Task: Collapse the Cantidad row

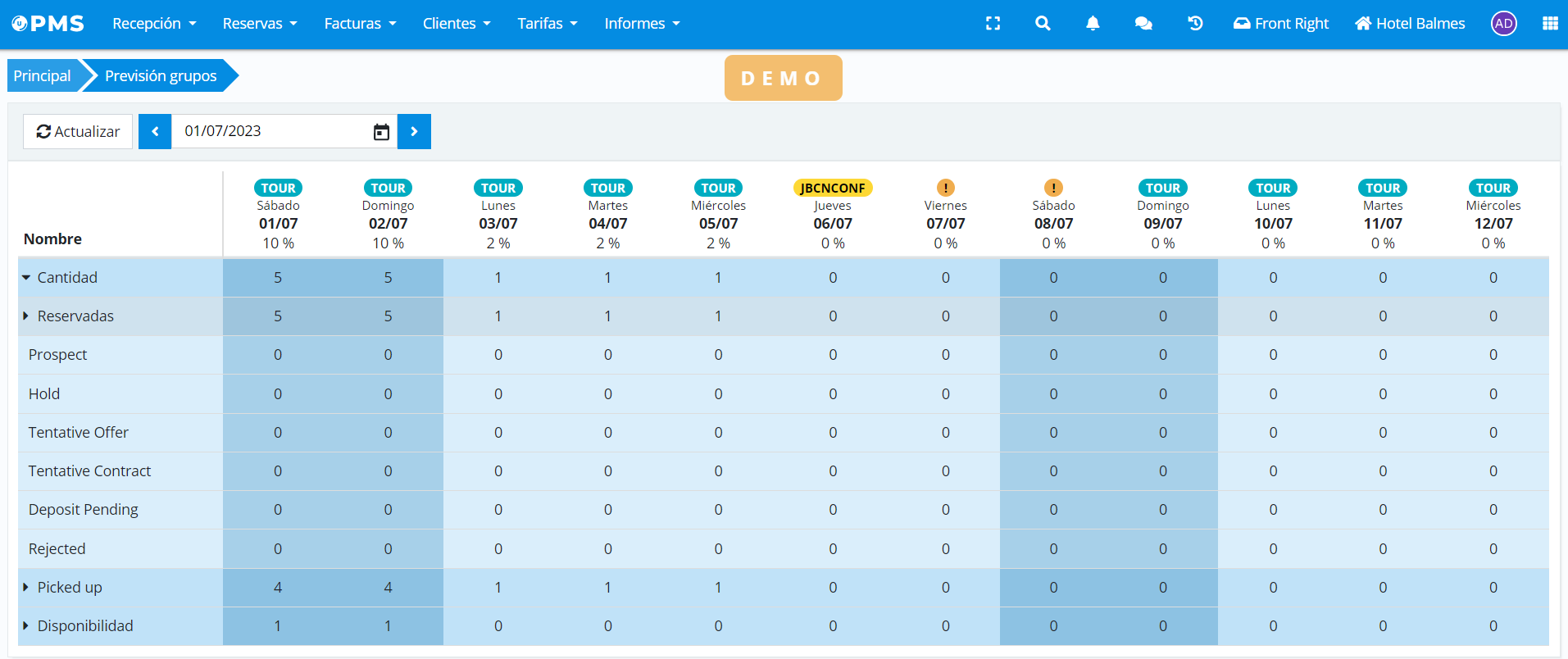Action: tap(26, 278)
